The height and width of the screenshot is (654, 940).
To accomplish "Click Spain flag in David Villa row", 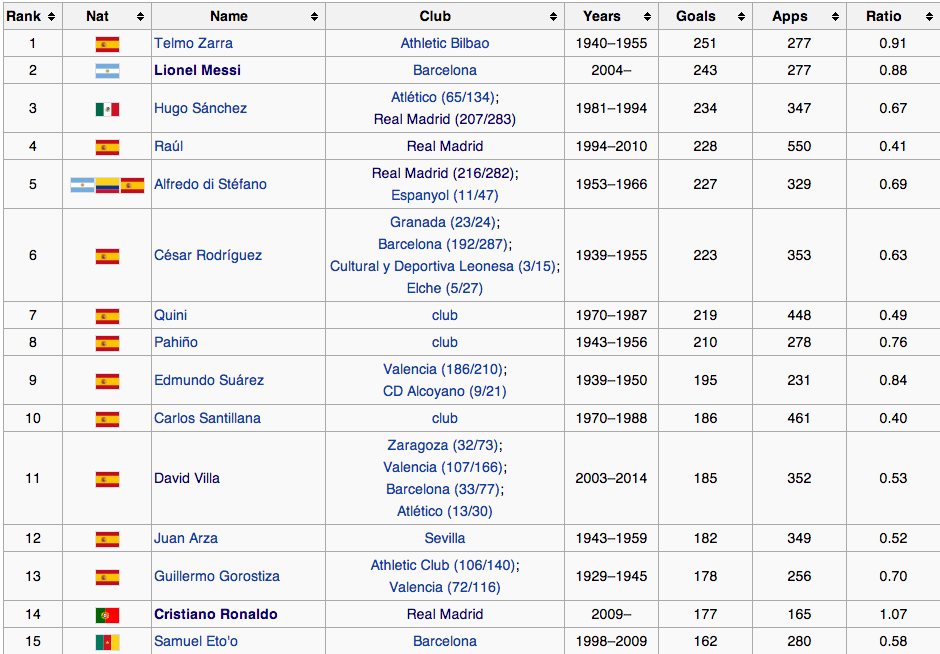I will point(107,480).
